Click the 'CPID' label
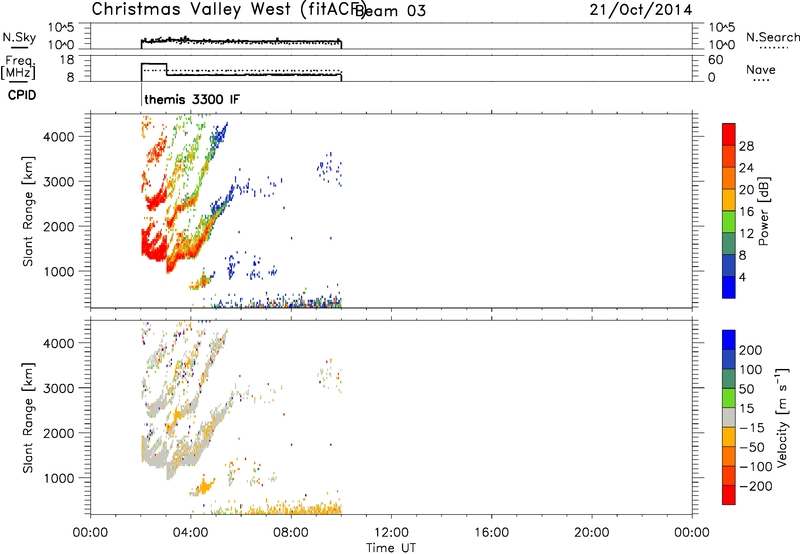The image size is (800, 554). (x=21, y=95)
